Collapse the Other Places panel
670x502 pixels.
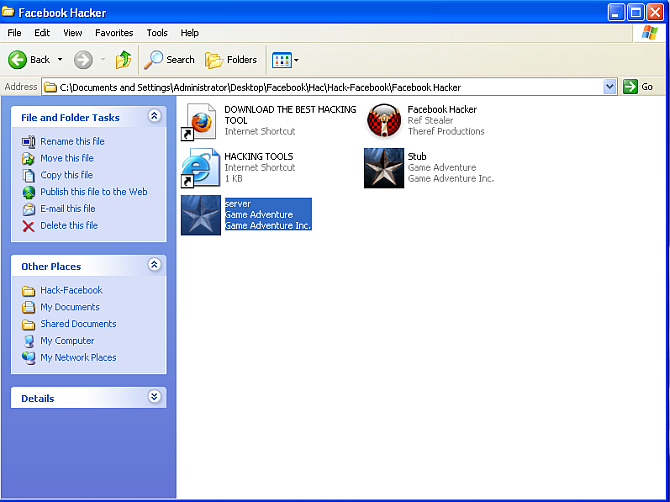pyautogui.click(x=154, y=265)
